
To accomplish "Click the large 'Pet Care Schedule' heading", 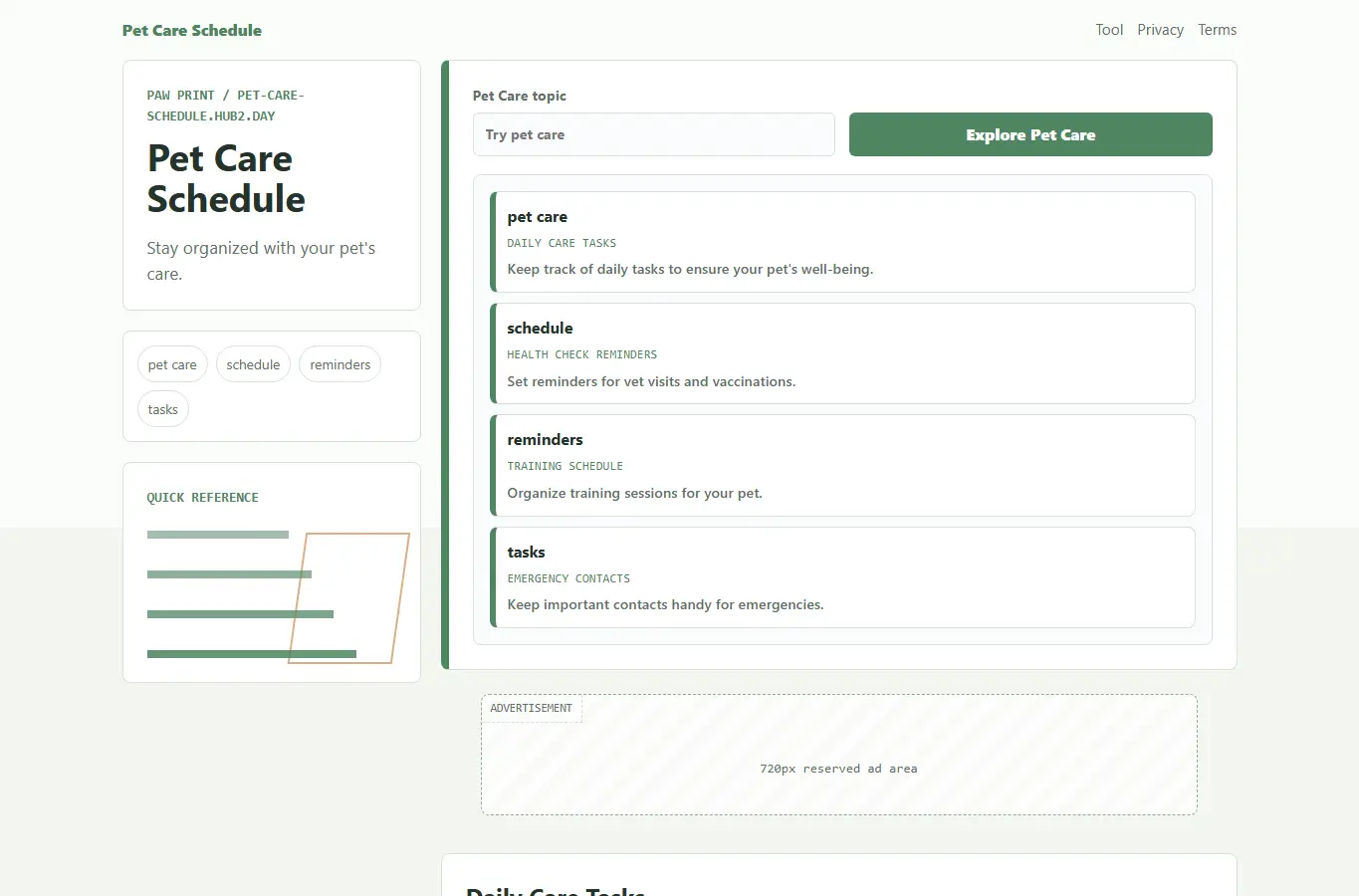I will point(226,179).
